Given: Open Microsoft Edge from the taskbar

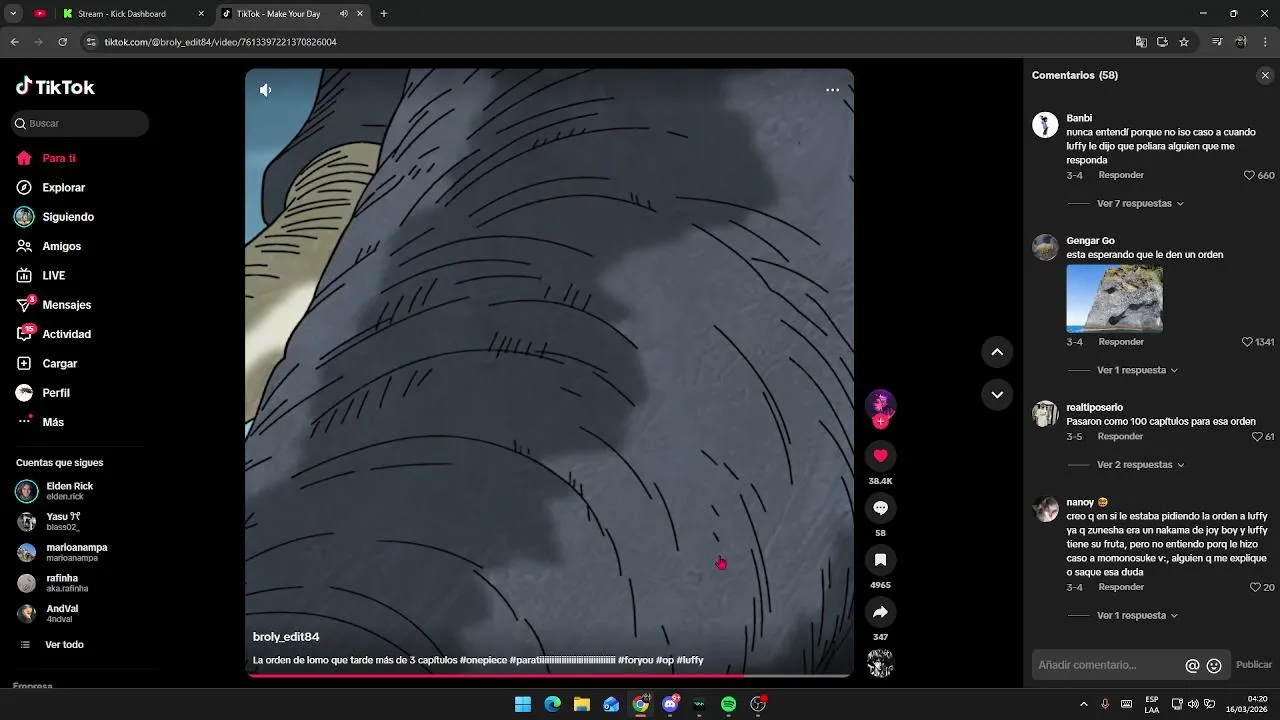Looking at the screenshot, I should pyautogui.click(x=552, y=704).
